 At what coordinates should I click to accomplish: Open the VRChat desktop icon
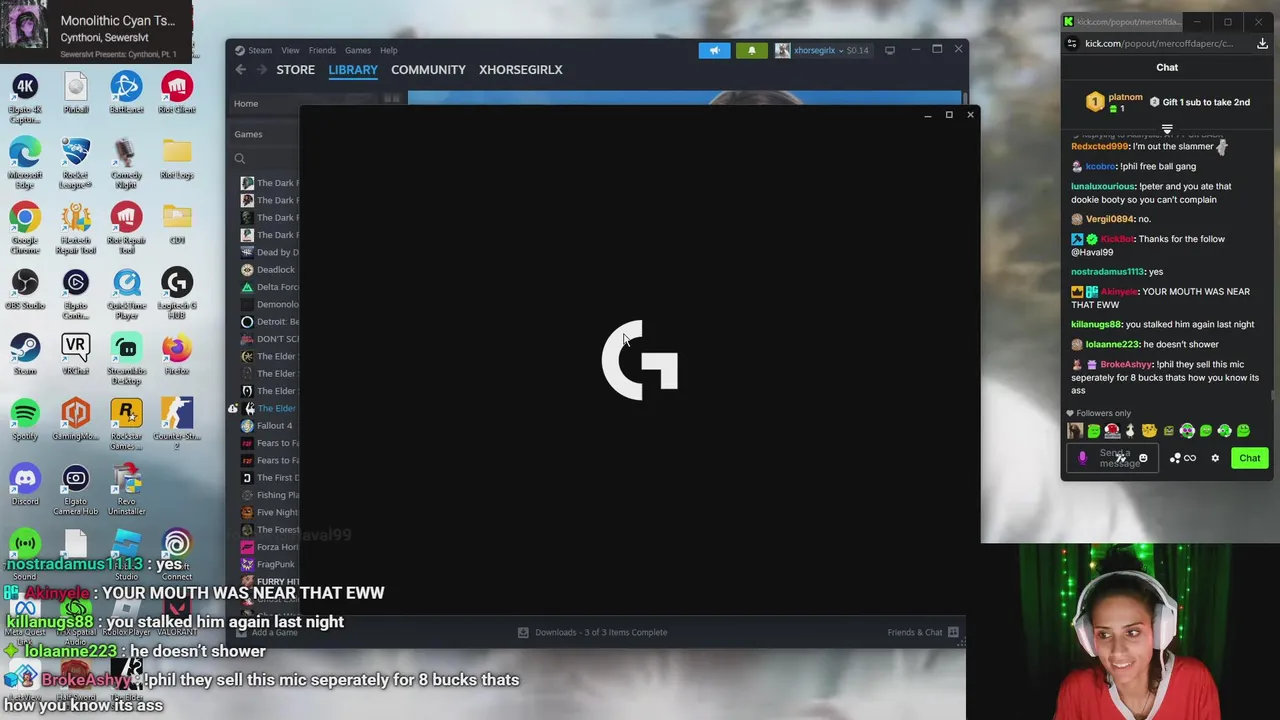pos(76,354)
